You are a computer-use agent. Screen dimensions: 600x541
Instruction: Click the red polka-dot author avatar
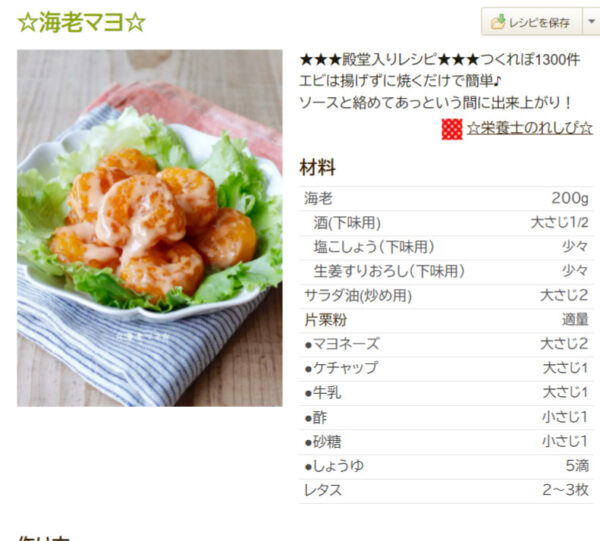click(452, 129)
